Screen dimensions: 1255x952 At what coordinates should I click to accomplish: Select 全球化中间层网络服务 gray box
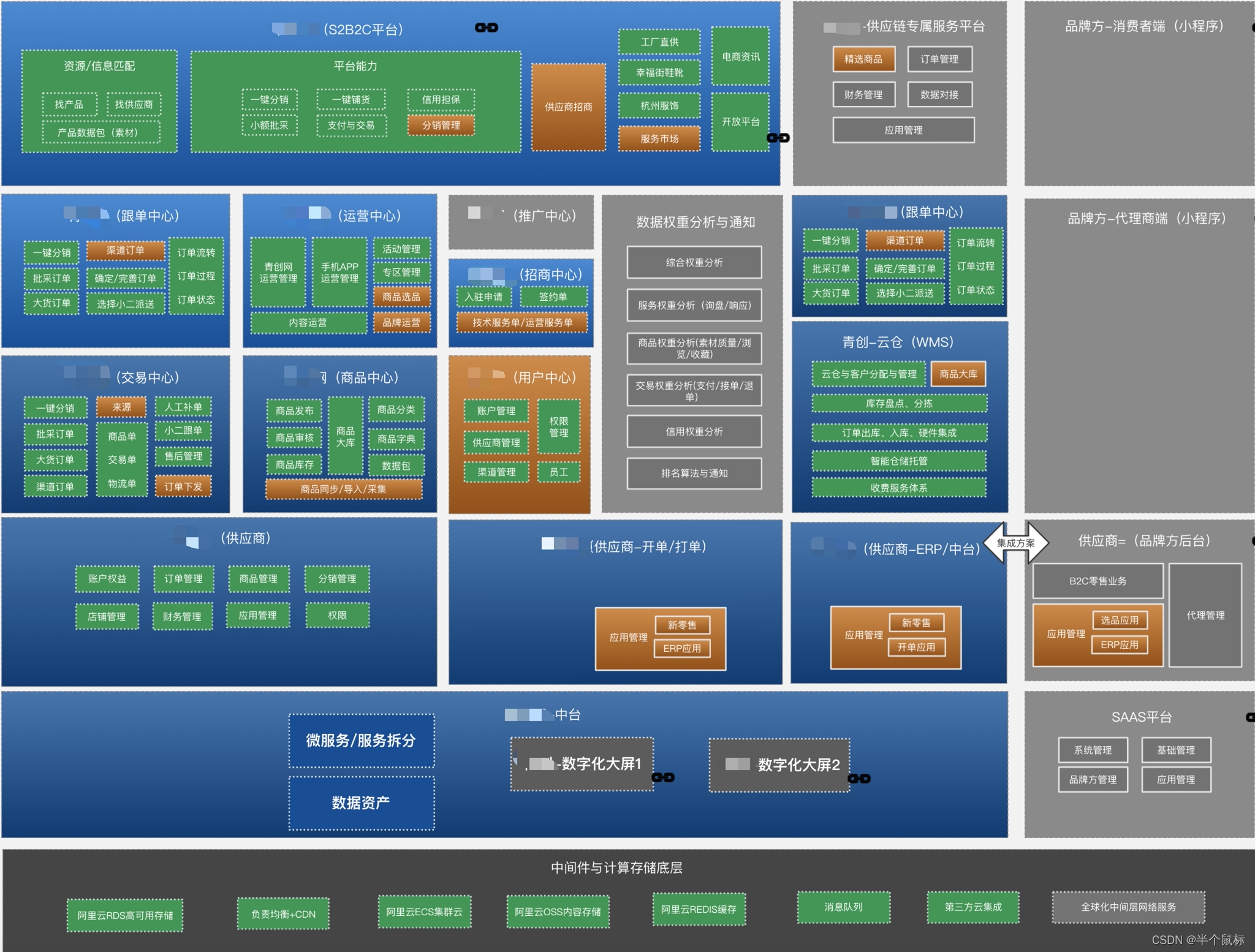coord(1128,907)
